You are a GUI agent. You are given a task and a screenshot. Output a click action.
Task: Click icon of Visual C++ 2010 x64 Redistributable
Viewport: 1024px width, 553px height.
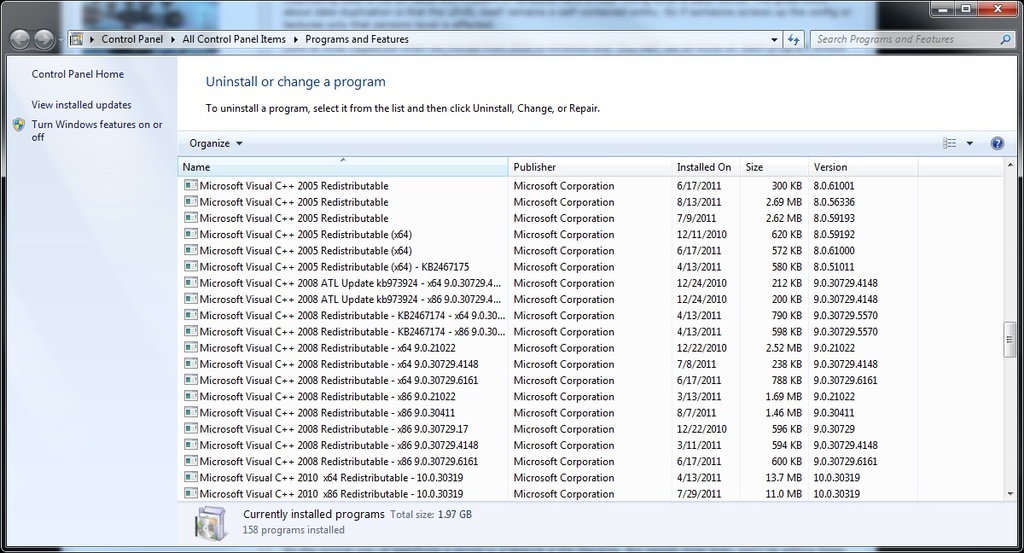[191, 478]
